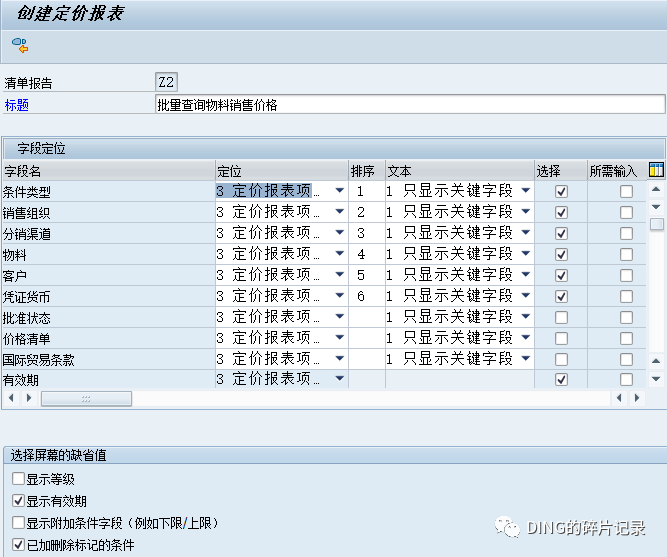The height and width of the screenshot is (557, 667).
Task: Uncheck 已加删除标记的条件 checkbox
Action: point(18,544)
